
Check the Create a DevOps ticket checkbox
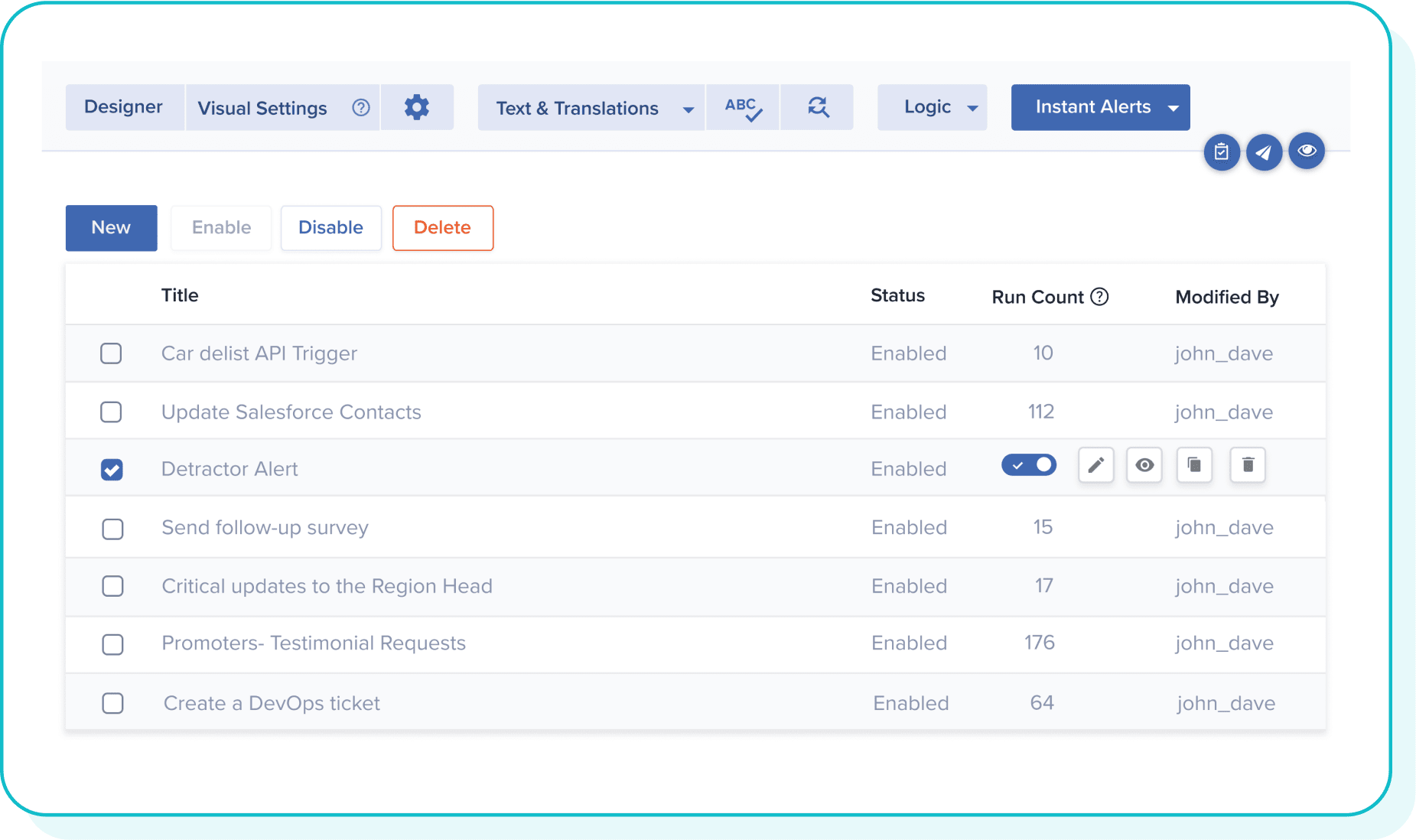(112, 703)
